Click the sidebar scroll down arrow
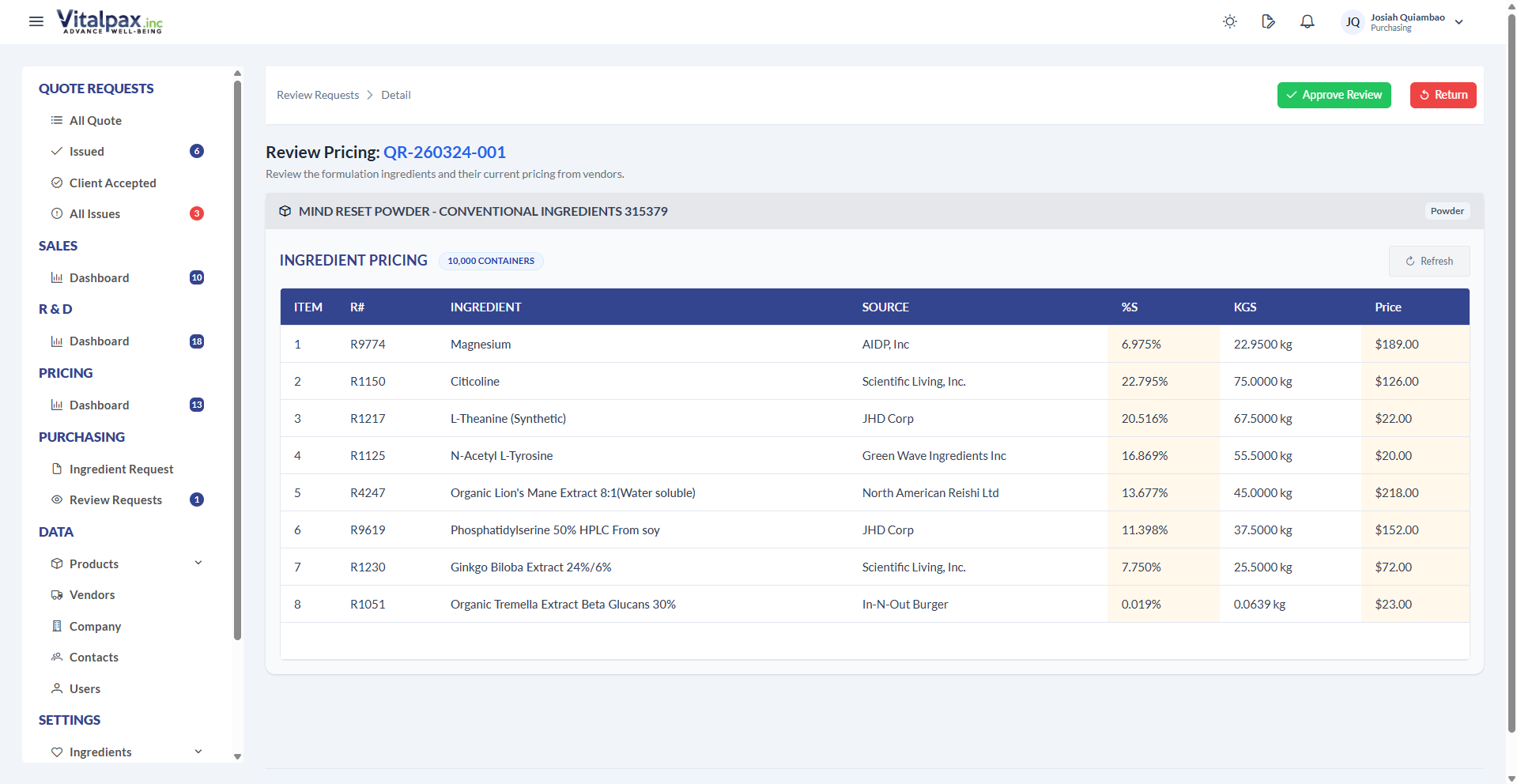This screenshot has height=784, width=1517. [237, 756]
